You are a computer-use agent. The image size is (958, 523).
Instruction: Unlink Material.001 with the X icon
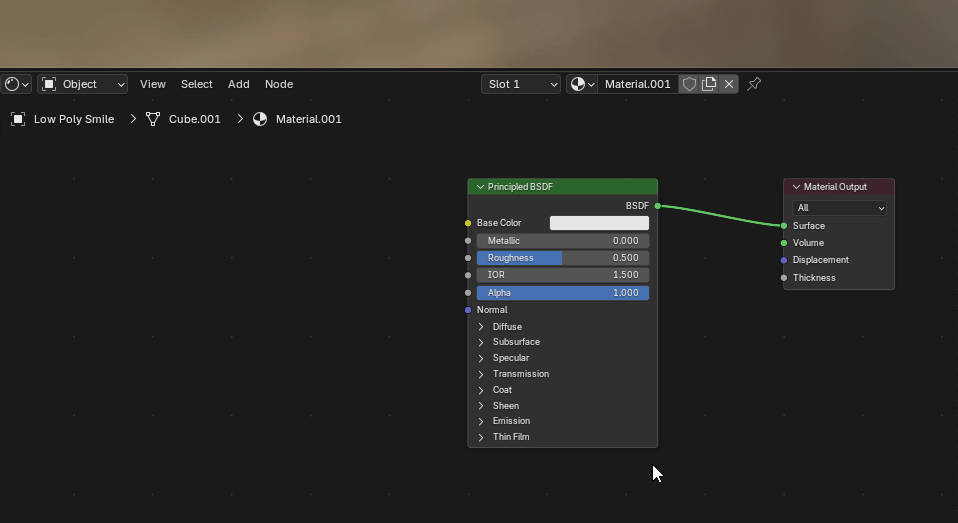[x=729, y=84]
